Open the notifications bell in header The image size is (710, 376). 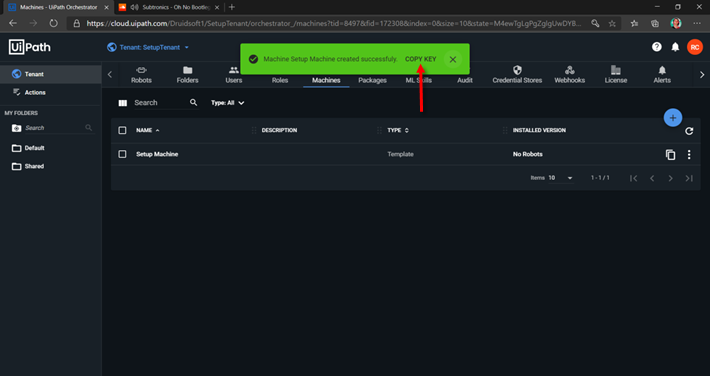click(x=675, y=47)
